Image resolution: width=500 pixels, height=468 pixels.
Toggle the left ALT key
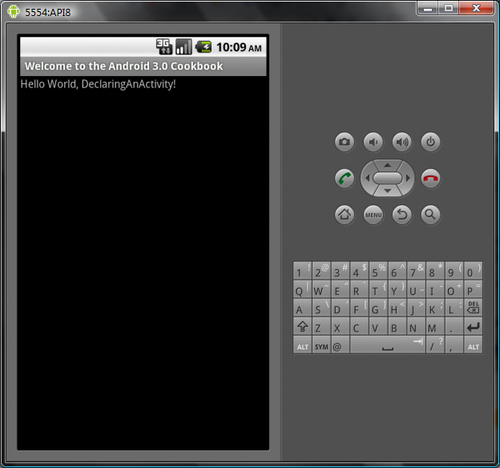[303, 346]
